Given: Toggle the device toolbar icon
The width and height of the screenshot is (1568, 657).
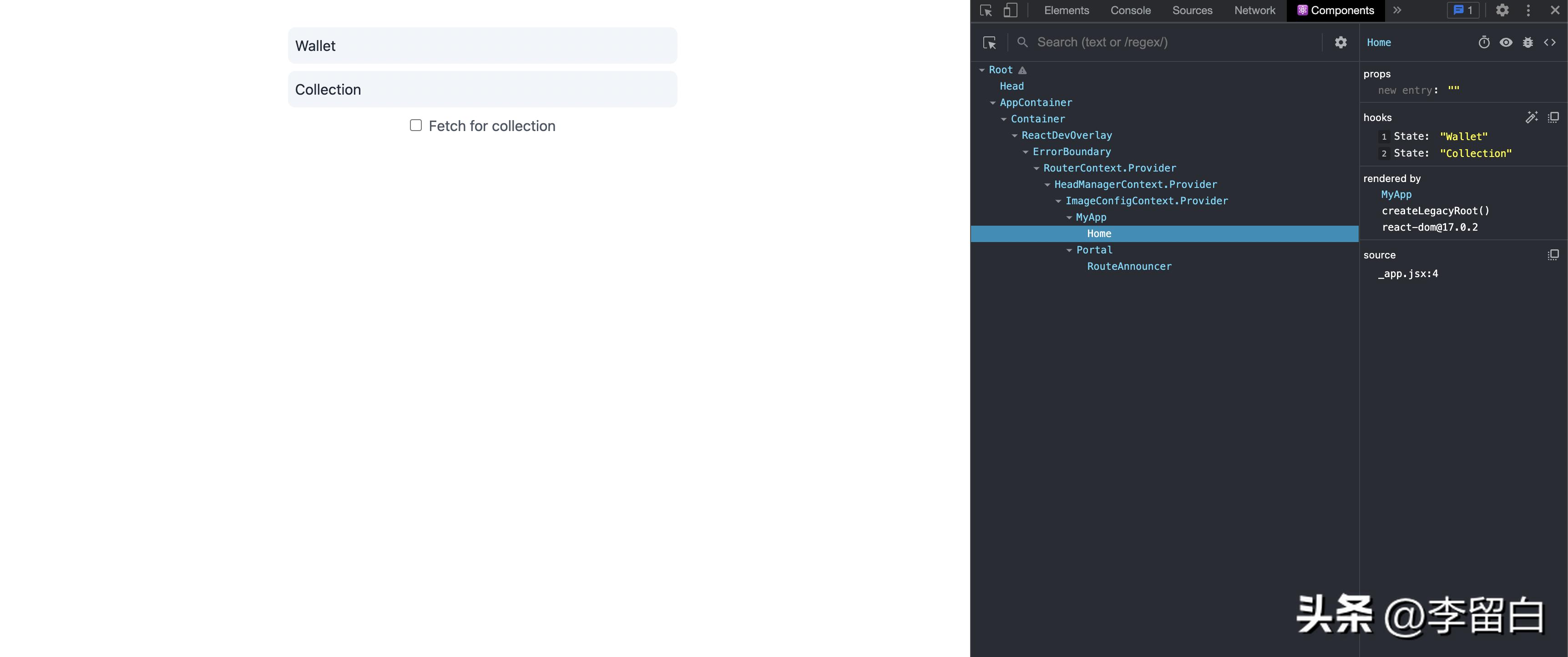Looking at the screenshot, I should click(x=1011, y=10).
